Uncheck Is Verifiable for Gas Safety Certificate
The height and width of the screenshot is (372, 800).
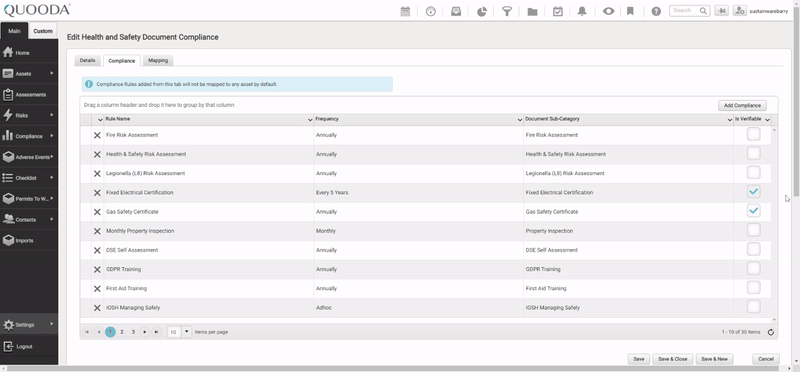(x=753, y=210)
